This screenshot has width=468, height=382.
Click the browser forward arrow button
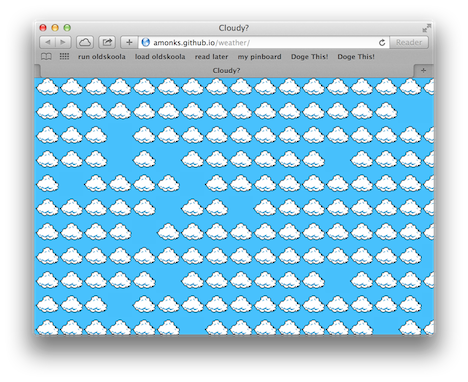point(63,42)
